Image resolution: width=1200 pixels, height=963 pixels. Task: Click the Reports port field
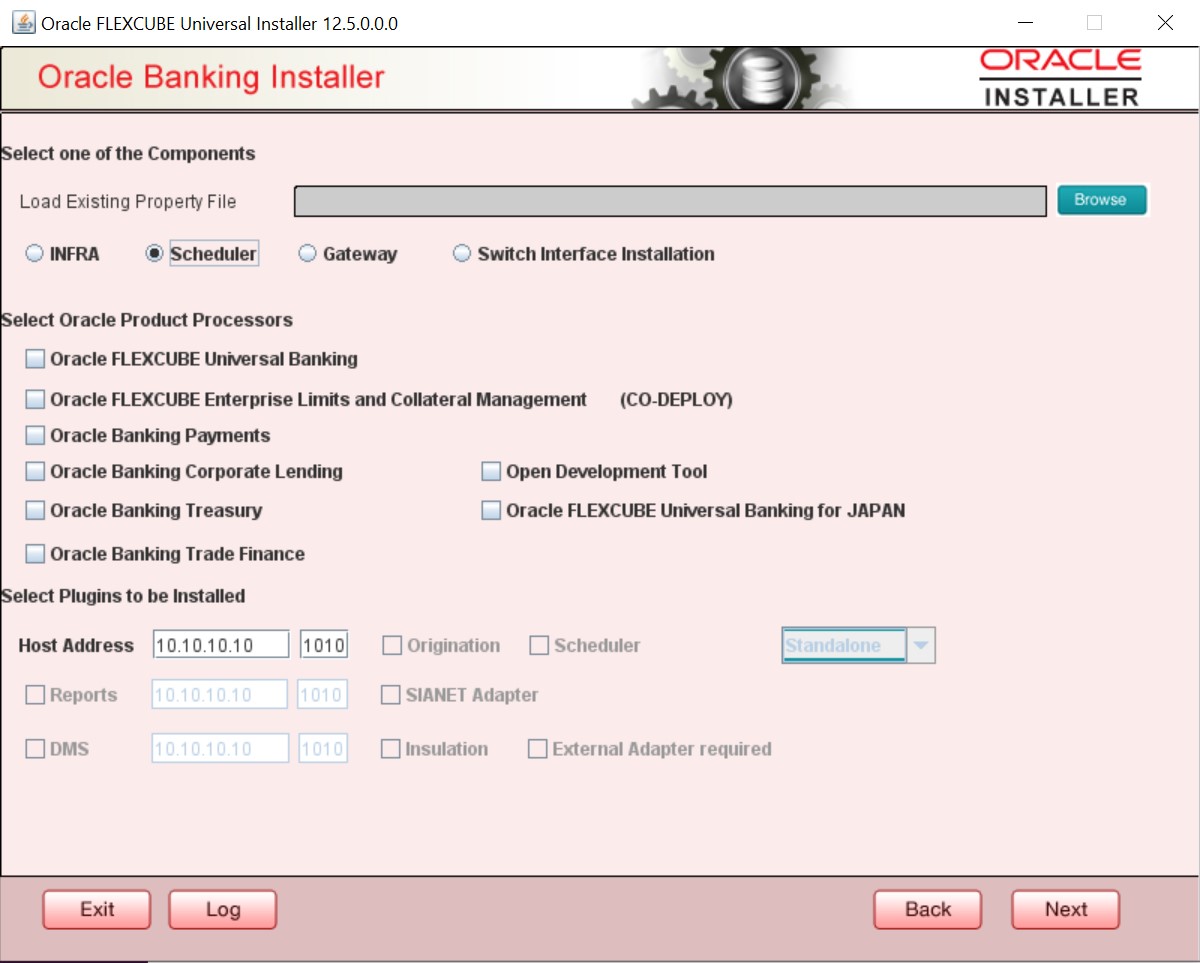(x=323, y=694)
